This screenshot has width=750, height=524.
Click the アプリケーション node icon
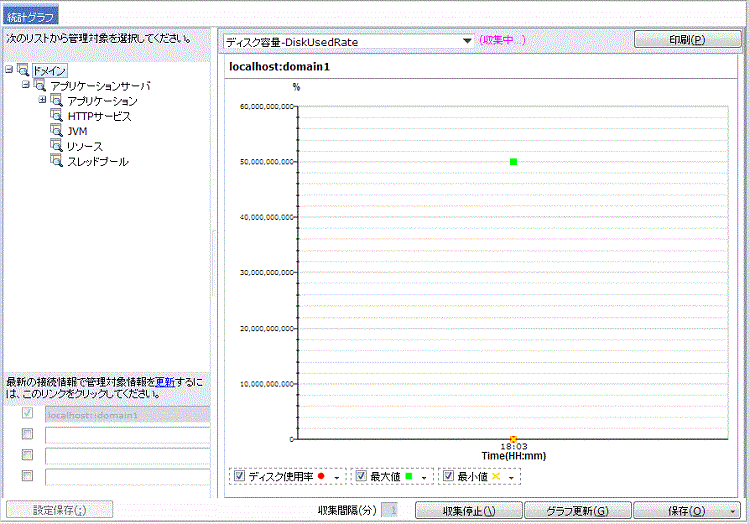57,102
